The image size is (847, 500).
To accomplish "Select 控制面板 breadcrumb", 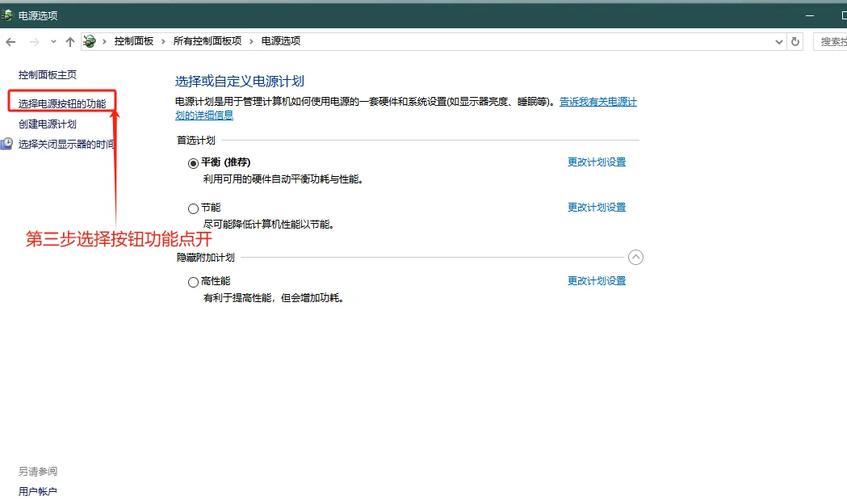I will click(x=134, y=41).
